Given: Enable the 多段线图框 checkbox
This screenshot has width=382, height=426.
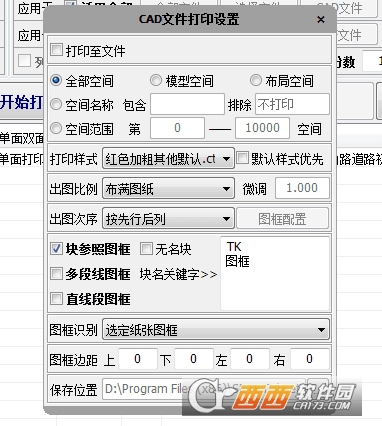Looking at the screenshot, I should tap(56, 274).
